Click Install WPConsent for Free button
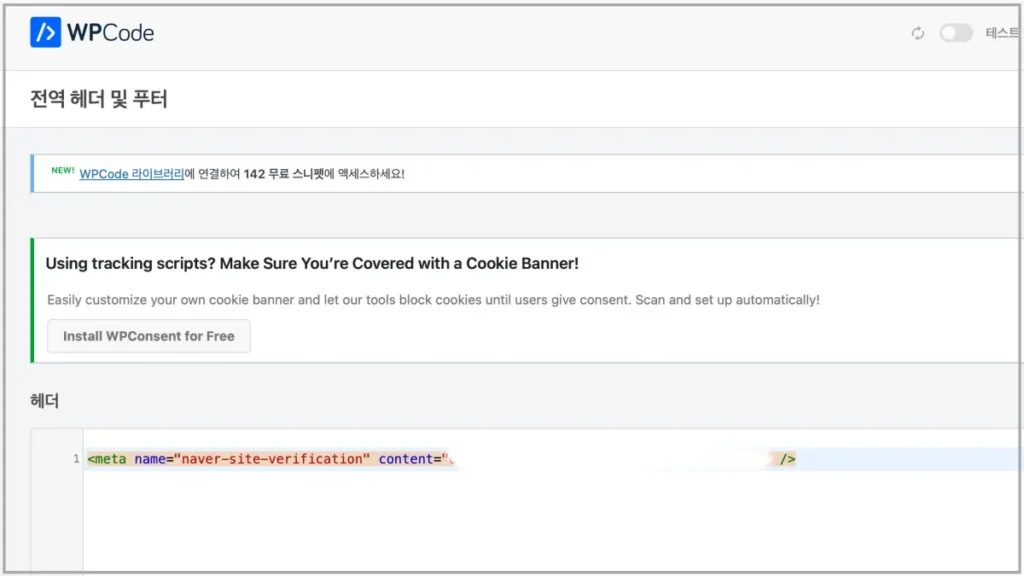This screenshot has width=1024, height=576. pyautogui.click(x=148, y=336)
